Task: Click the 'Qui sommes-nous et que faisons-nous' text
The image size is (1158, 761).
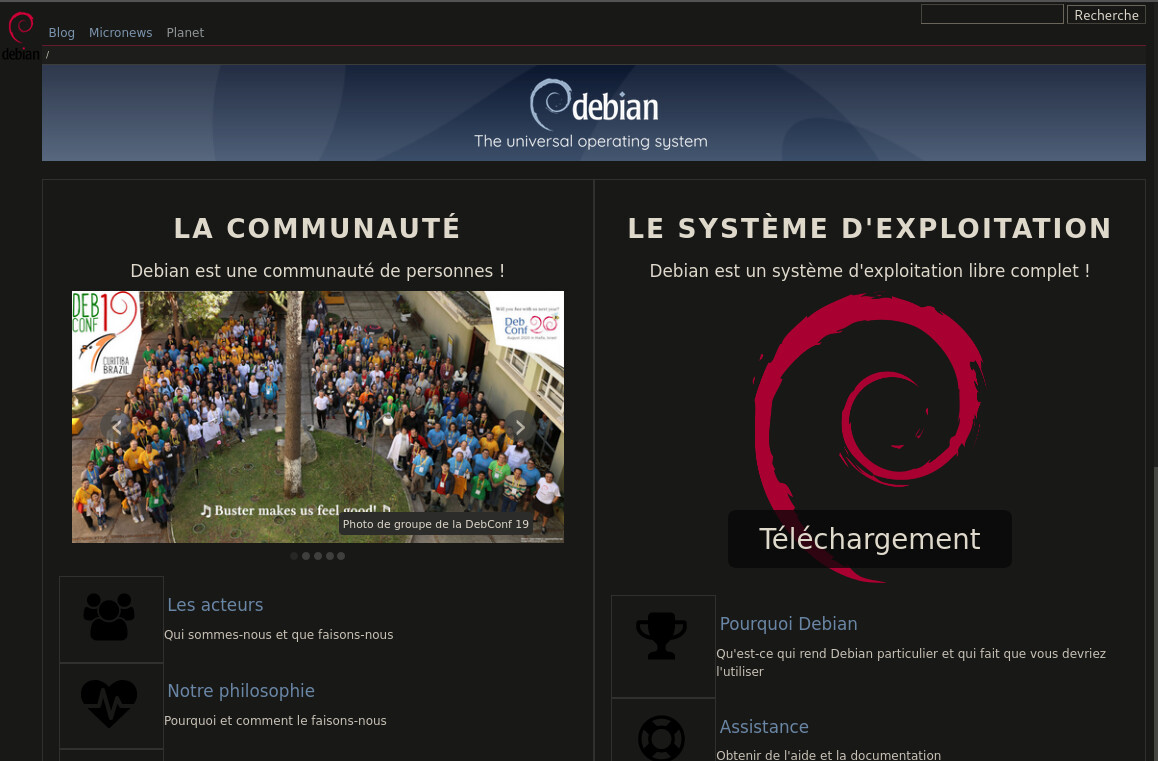Action: 278,635
